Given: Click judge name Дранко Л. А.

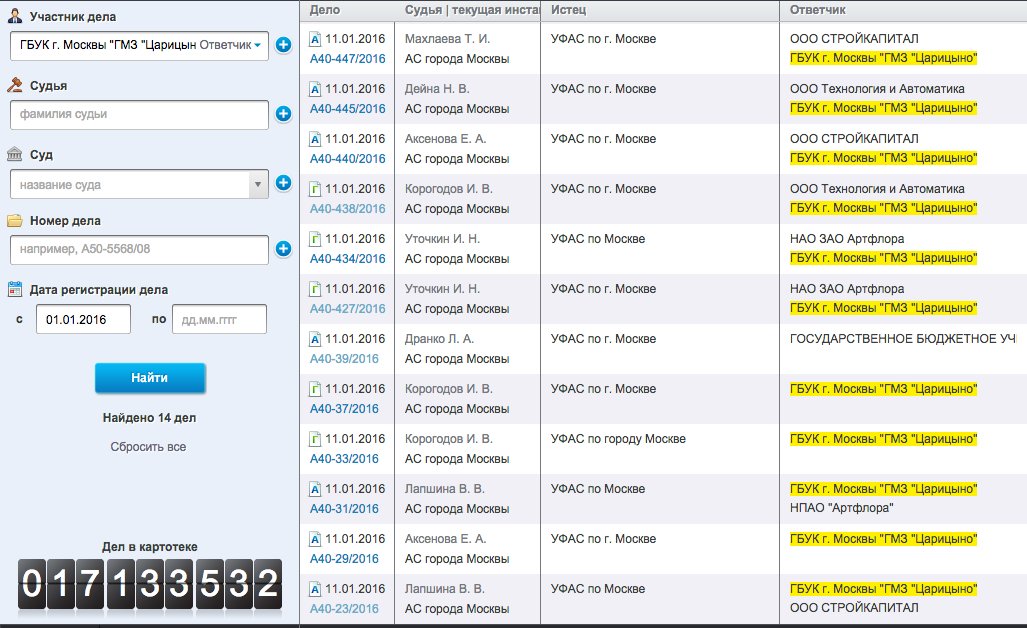Looking at the screenshot, I should pos(439,339).
